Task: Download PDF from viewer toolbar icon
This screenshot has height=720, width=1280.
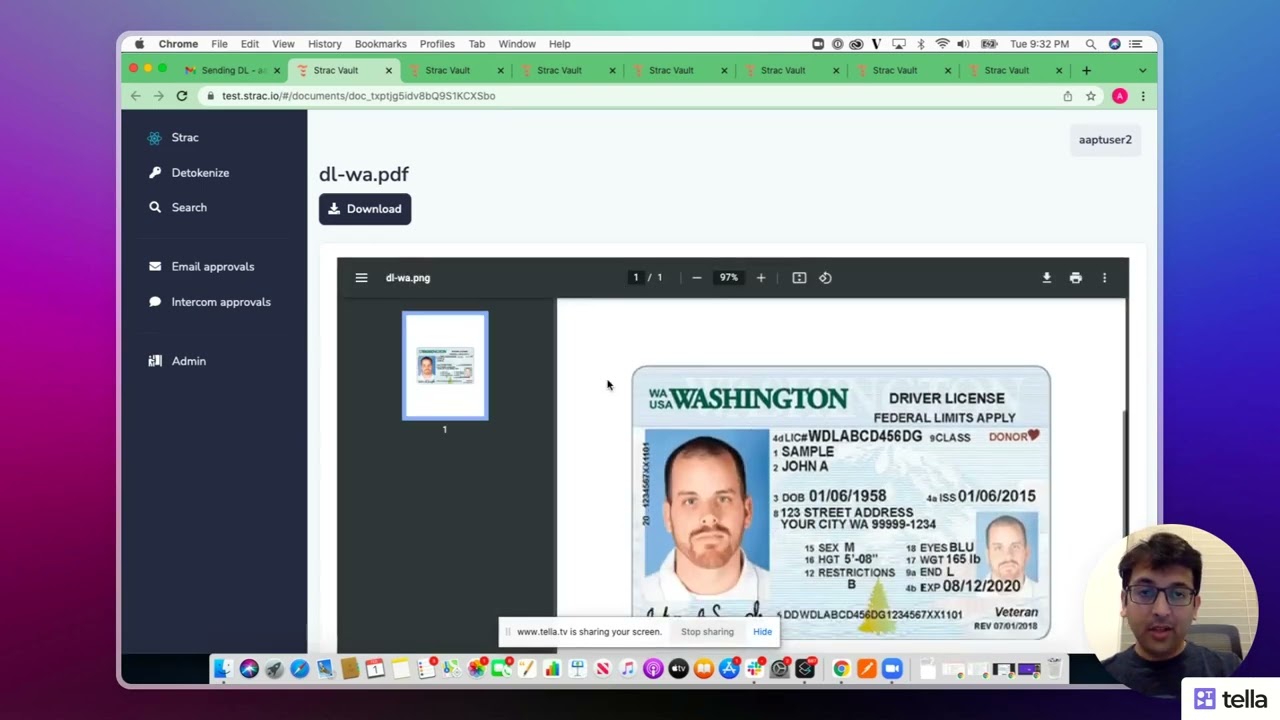Action: pyautogui.click(x=1047, y=278)
